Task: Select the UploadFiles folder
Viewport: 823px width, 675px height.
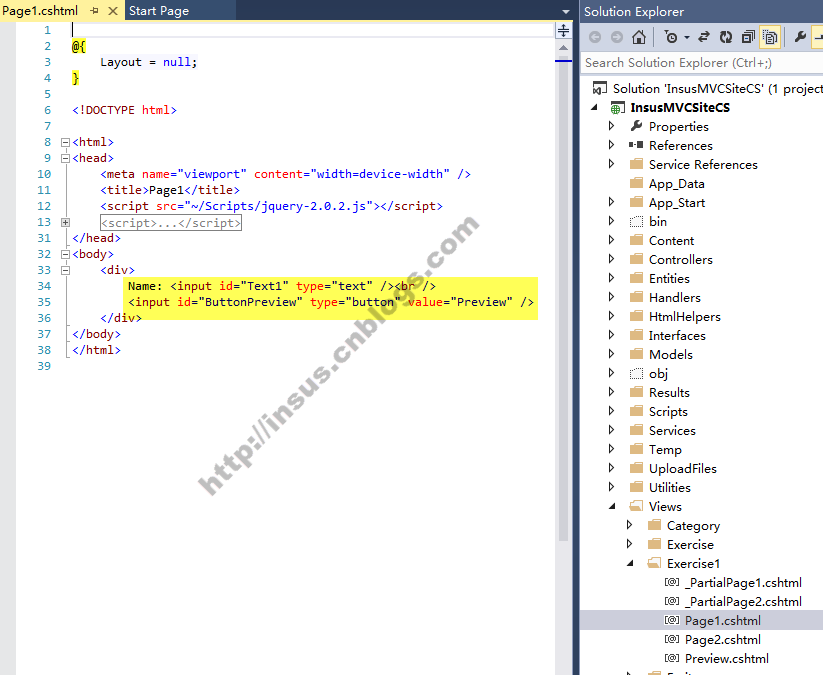Action: pos(683,468)
